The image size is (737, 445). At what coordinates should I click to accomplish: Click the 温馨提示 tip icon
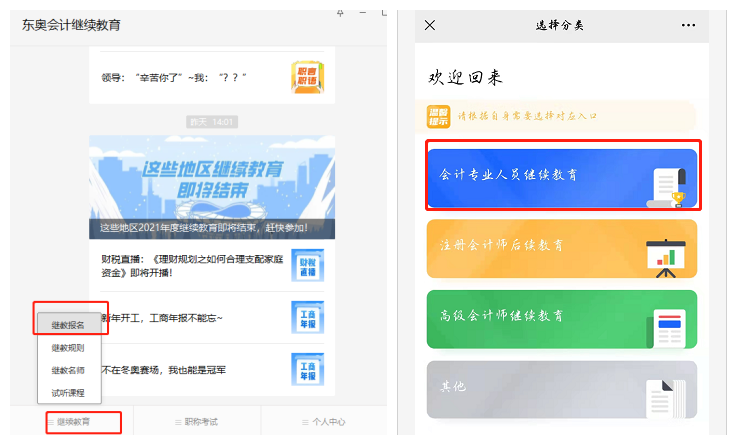coord(439,117)
